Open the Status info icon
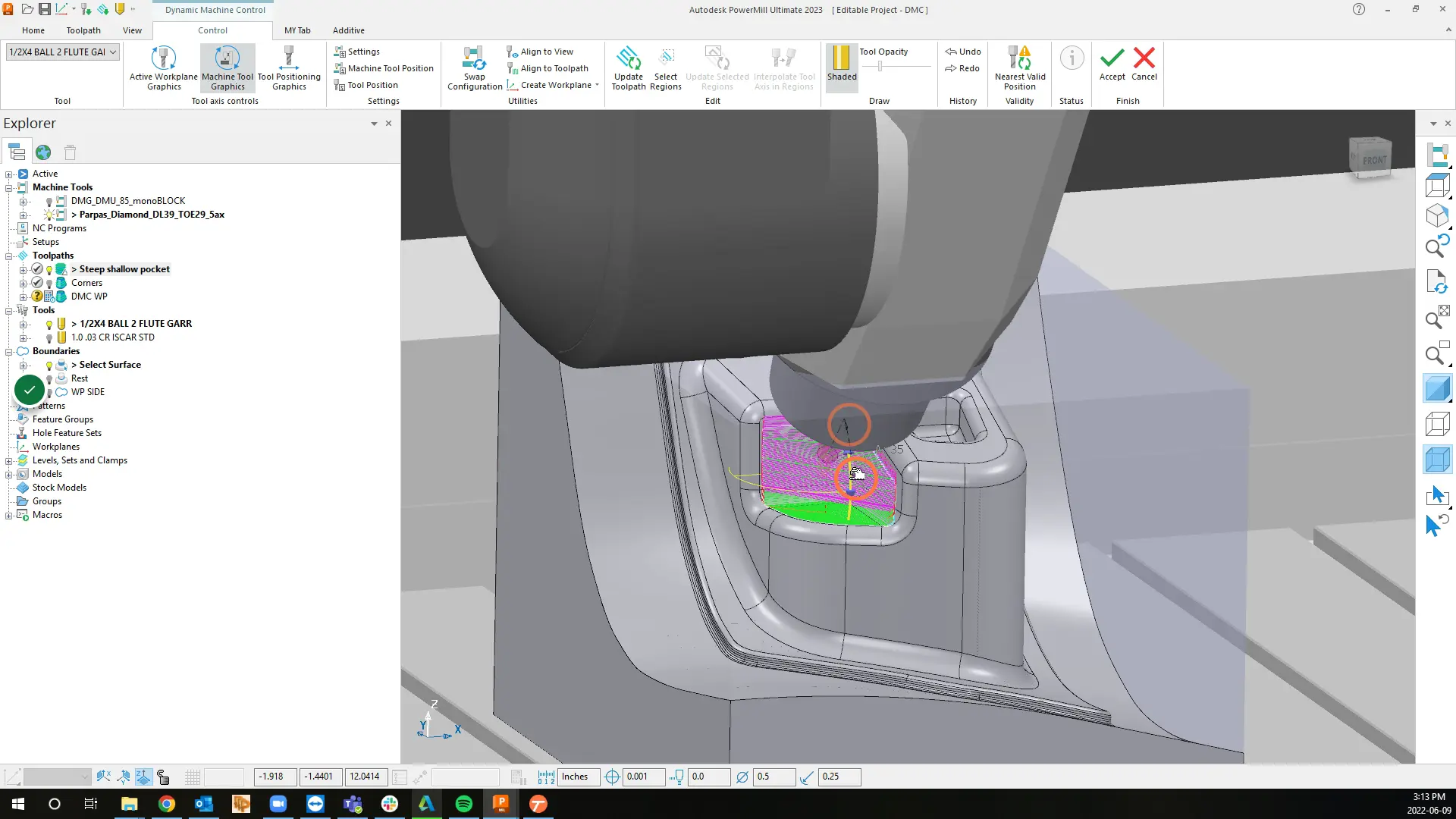This screenshot has width=1456, height=819. pos(1072,58)
